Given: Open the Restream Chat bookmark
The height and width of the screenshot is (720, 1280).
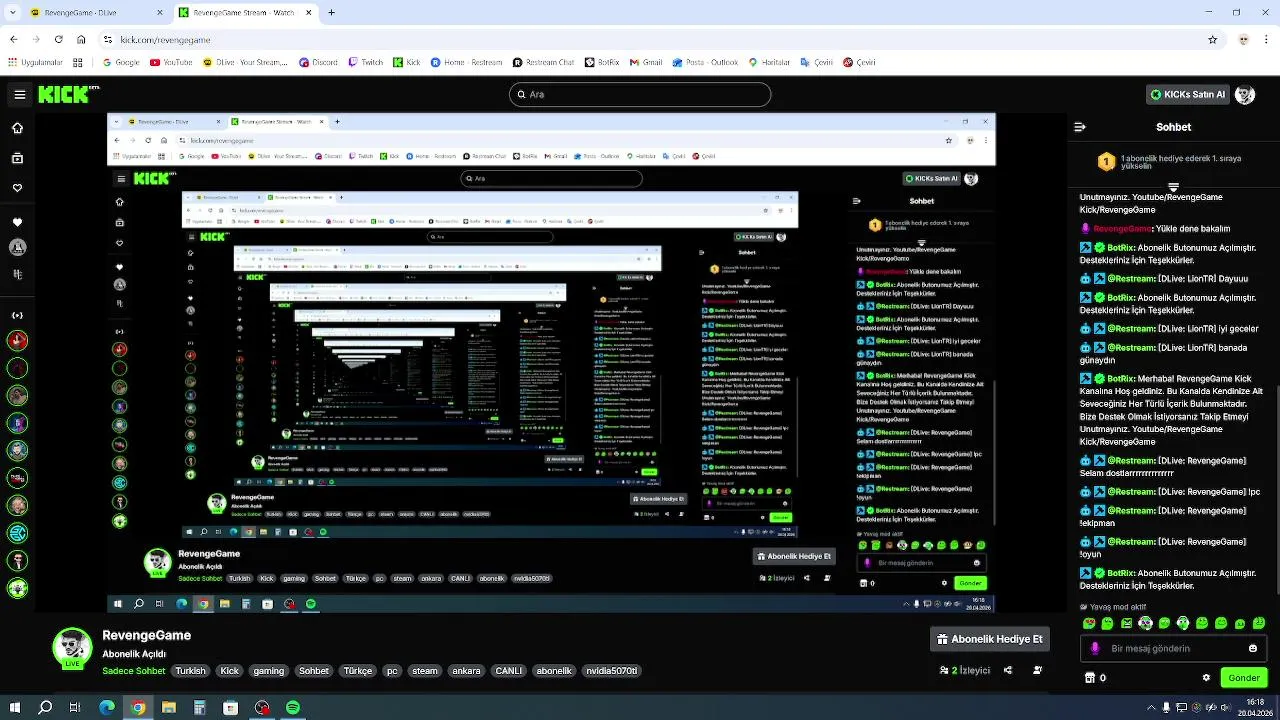Looking at the screenshot, I should click(x=543, y=62).
